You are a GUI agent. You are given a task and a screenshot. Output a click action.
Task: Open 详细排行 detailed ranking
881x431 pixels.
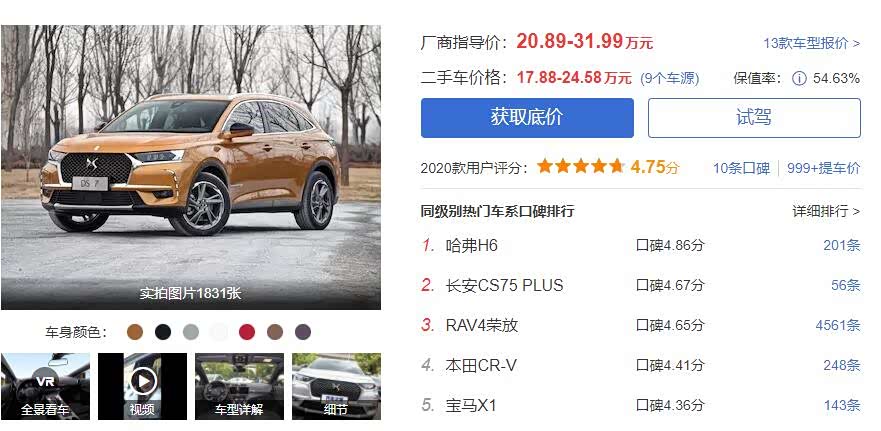(826, 211)
